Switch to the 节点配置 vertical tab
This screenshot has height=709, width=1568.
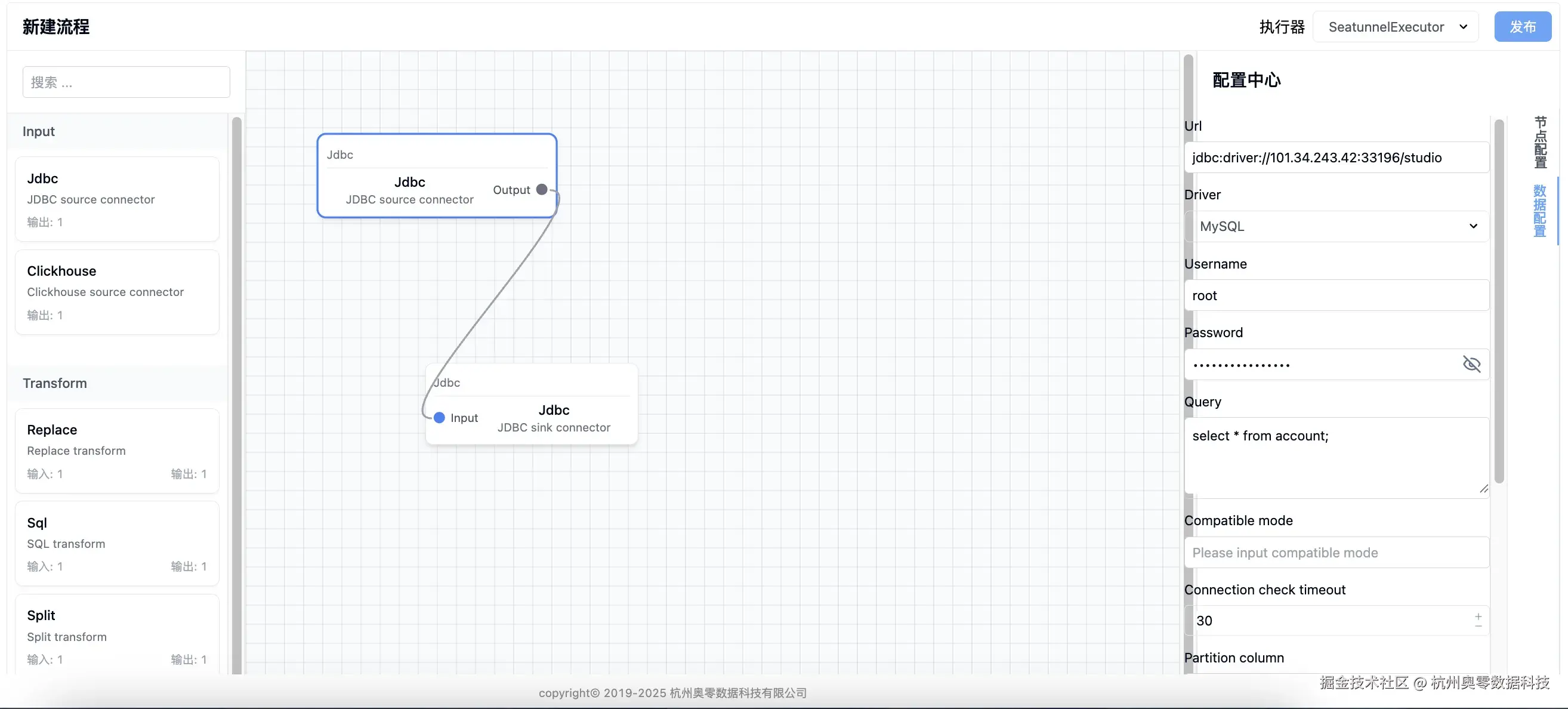1540,142
